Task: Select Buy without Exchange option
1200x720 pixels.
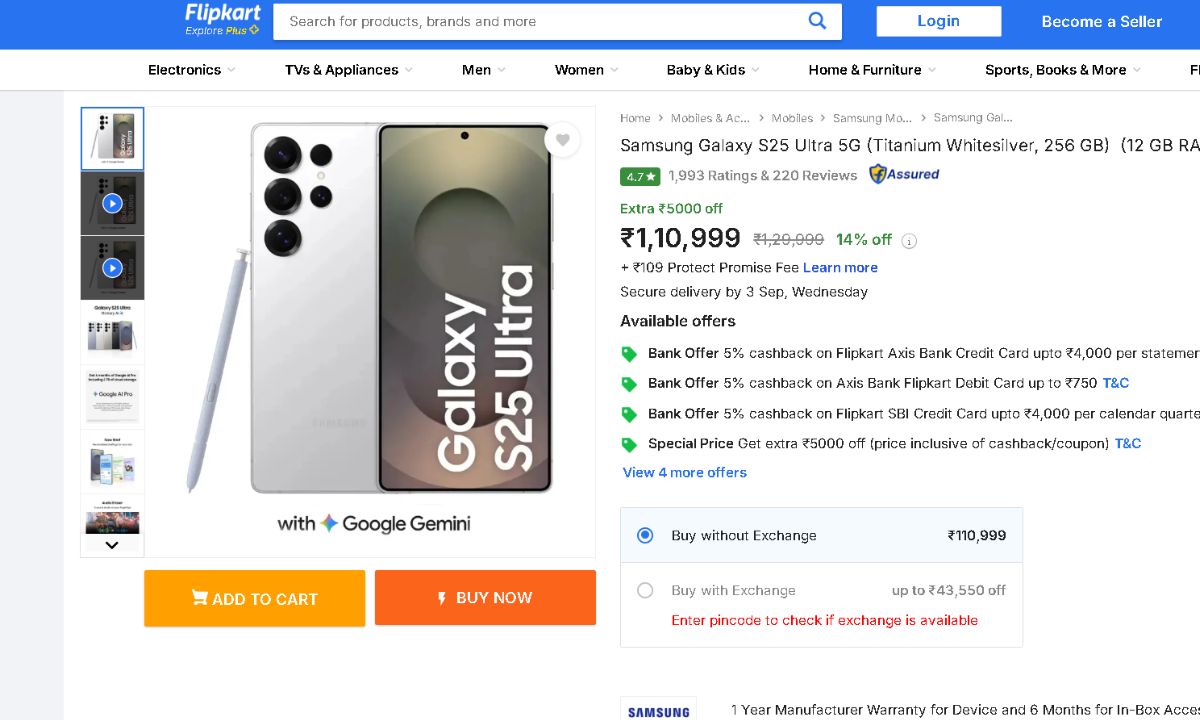Action: coord(645,535)
